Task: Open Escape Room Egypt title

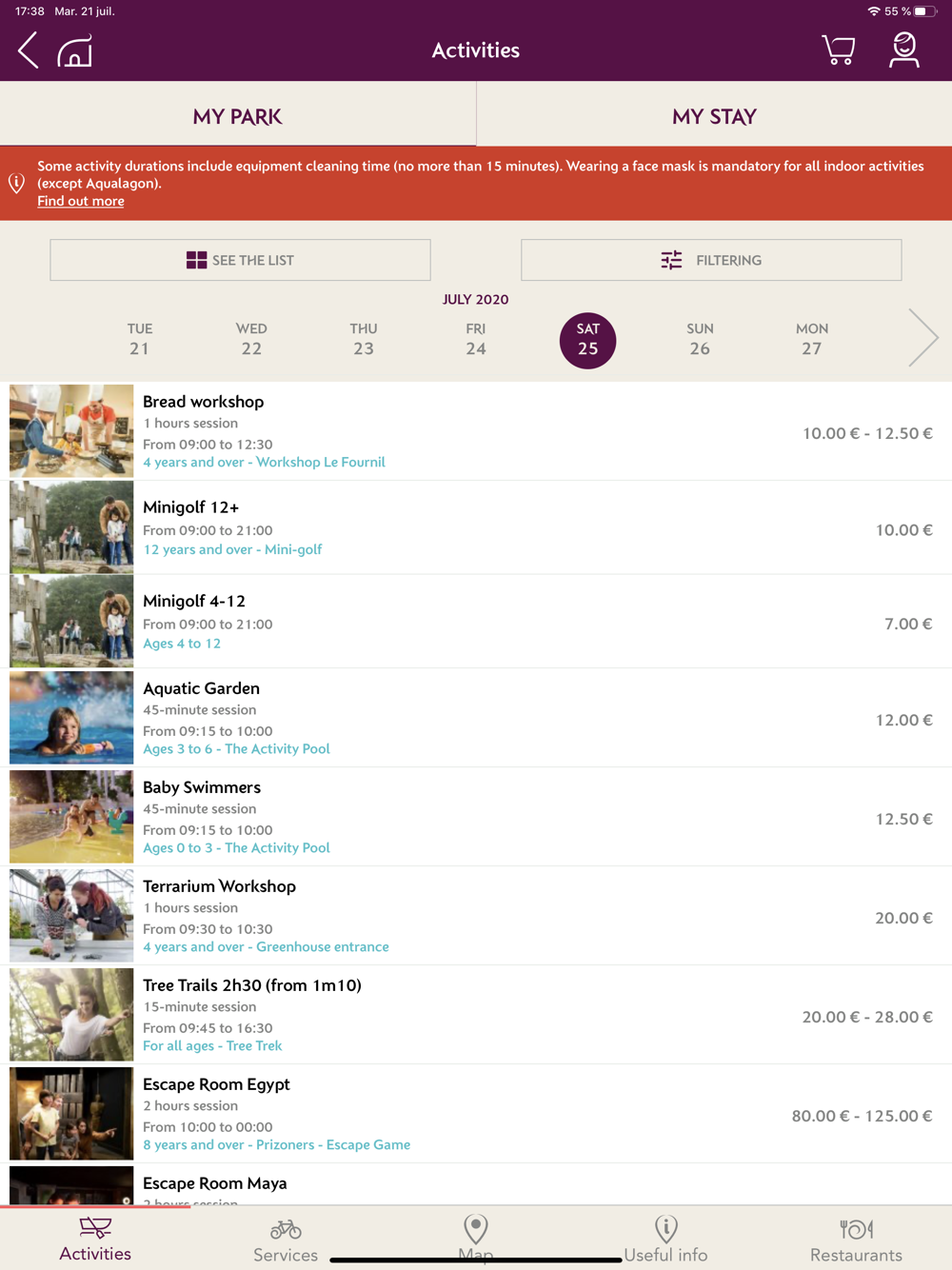Action: (x=216, y=1084)
